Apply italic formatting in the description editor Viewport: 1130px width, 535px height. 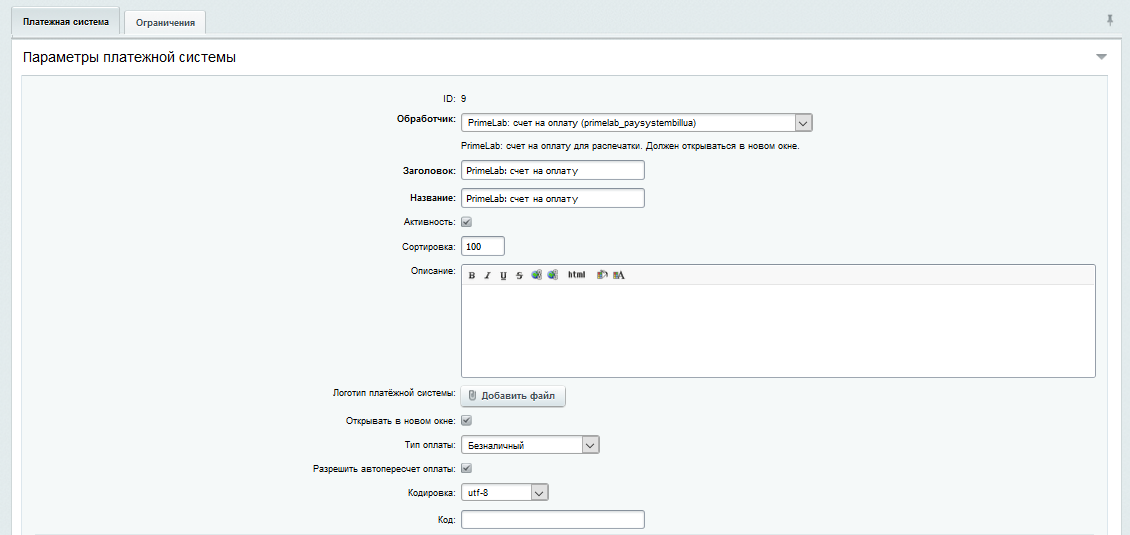(x=487, y=275)
